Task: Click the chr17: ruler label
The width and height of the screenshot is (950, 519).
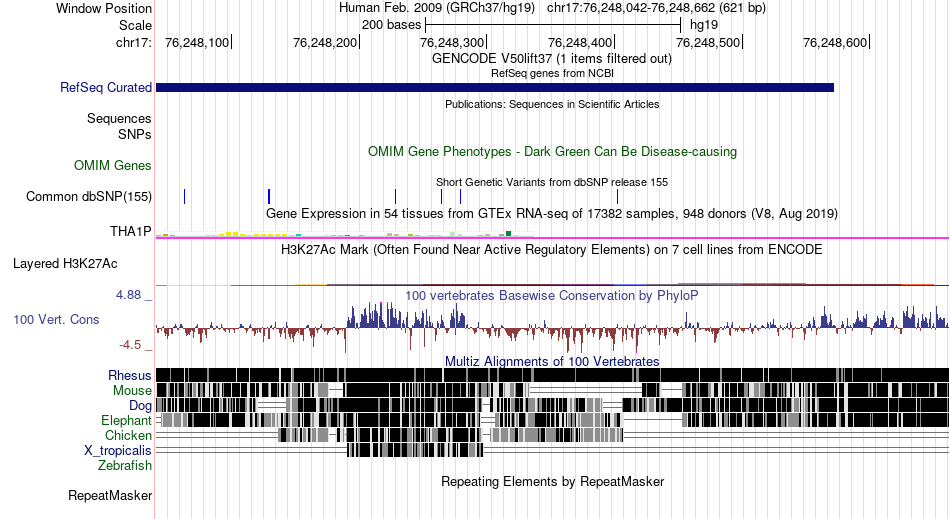Action: click(134, 42)
